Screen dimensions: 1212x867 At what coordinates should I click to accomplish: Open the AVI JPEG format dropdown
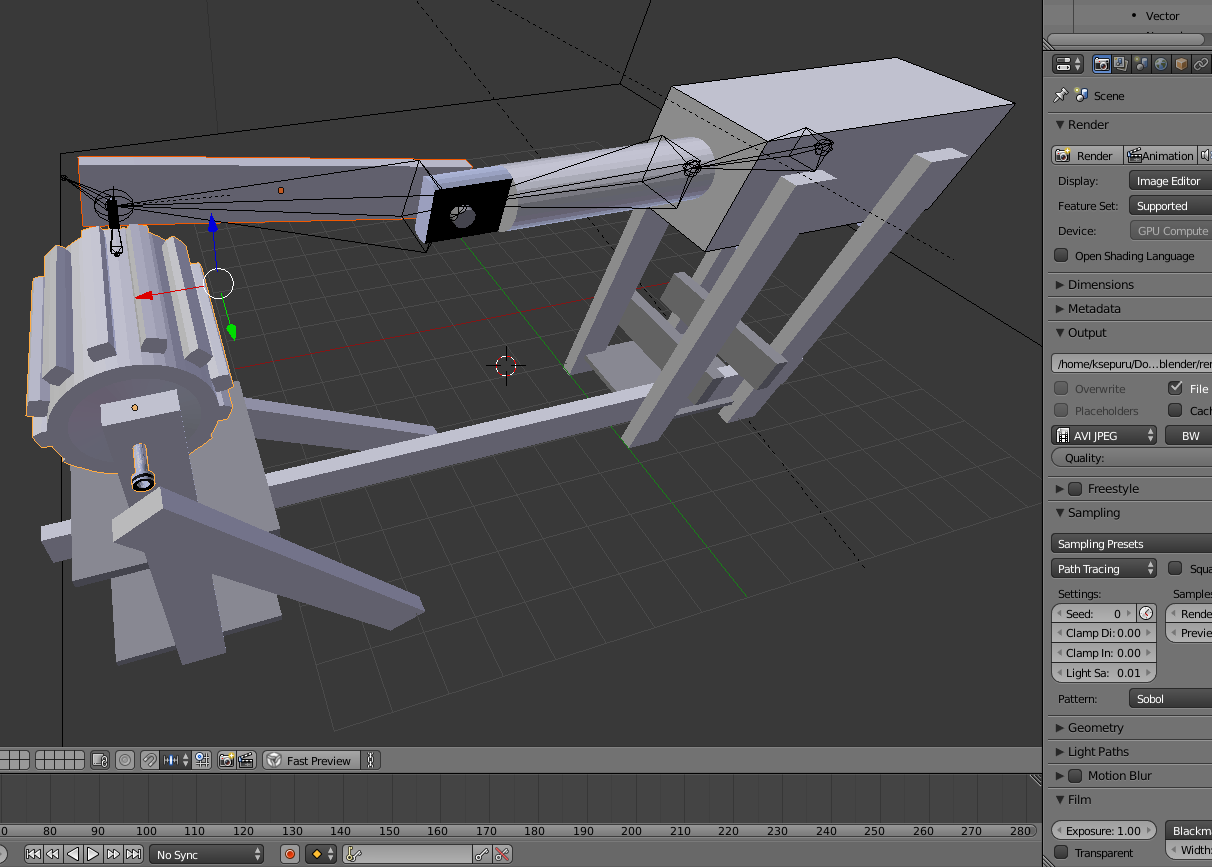point(1103,435)
